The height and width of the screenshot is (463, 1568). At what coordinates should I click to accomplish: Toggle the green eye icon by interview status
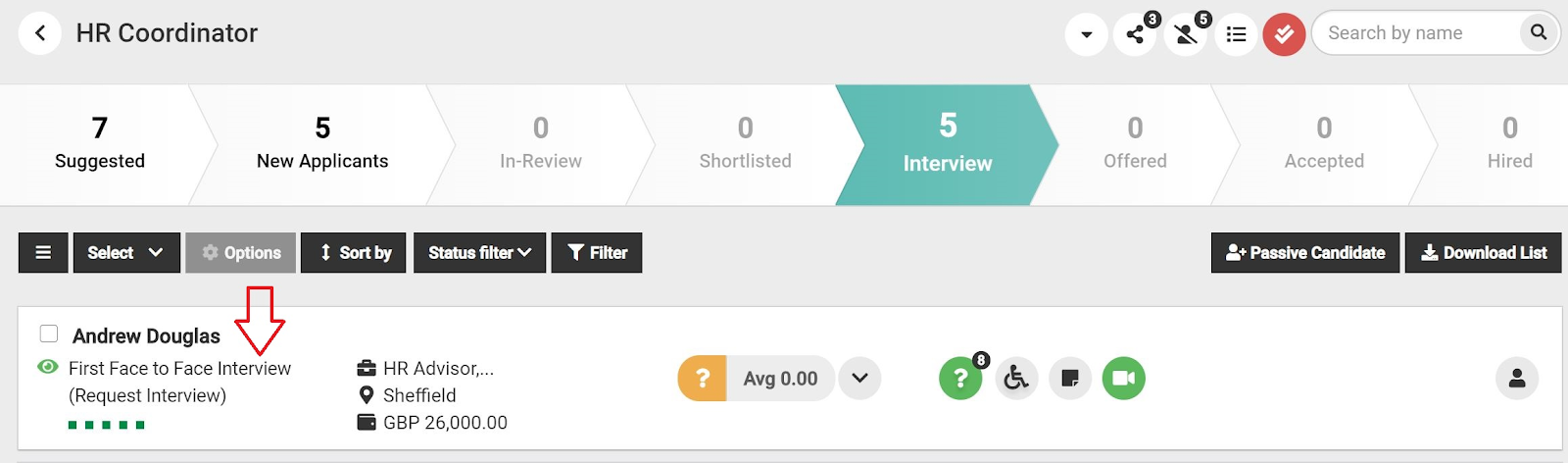(47, 367)
